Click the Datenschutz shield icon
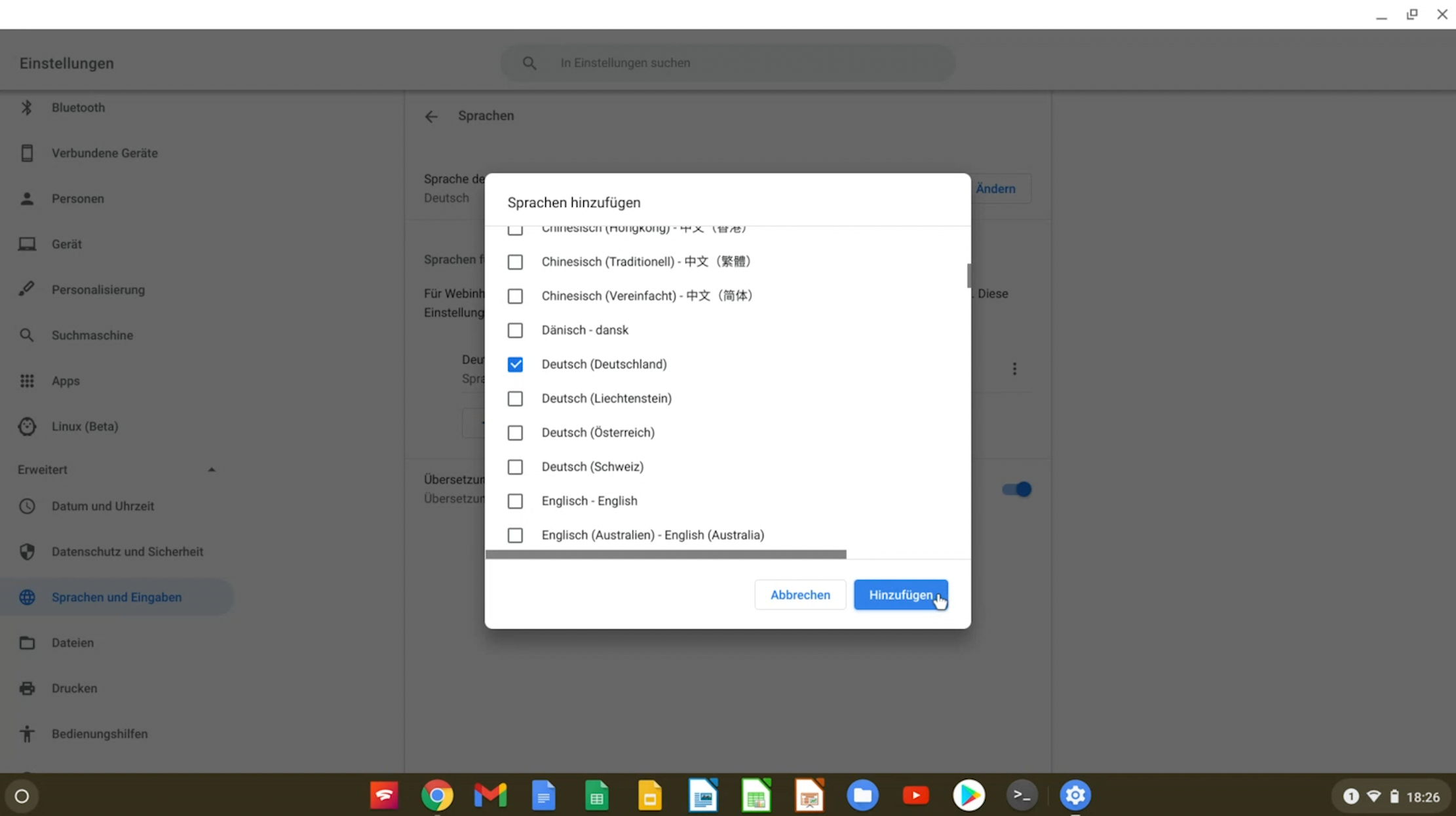 [x=27, y=551]
